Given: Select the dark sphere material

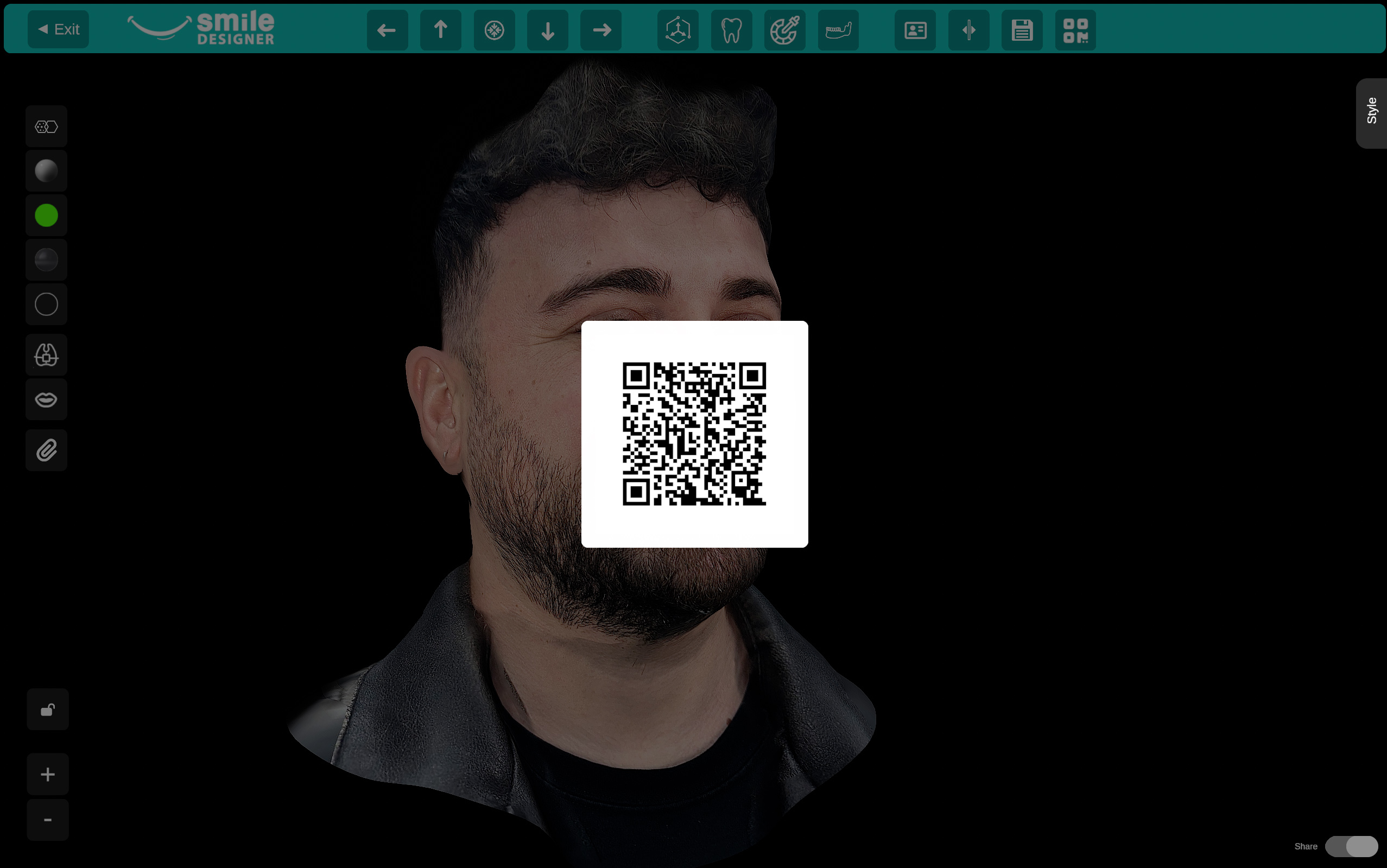Looking at the screenshot, I should pyautogui.click(x=47, y=259).
